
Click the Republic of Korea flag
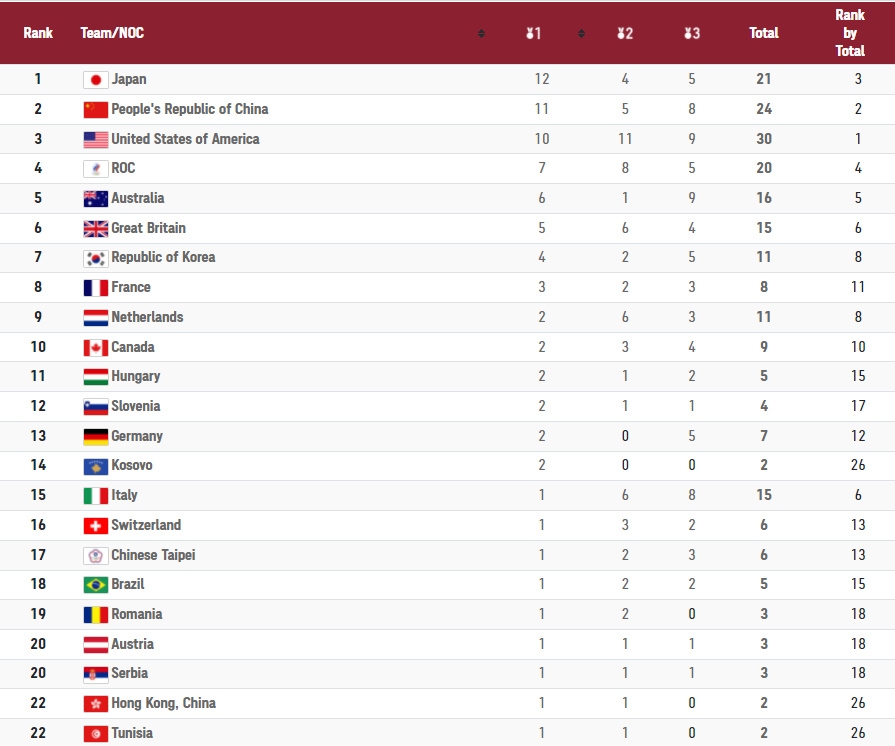click(95, 259)
